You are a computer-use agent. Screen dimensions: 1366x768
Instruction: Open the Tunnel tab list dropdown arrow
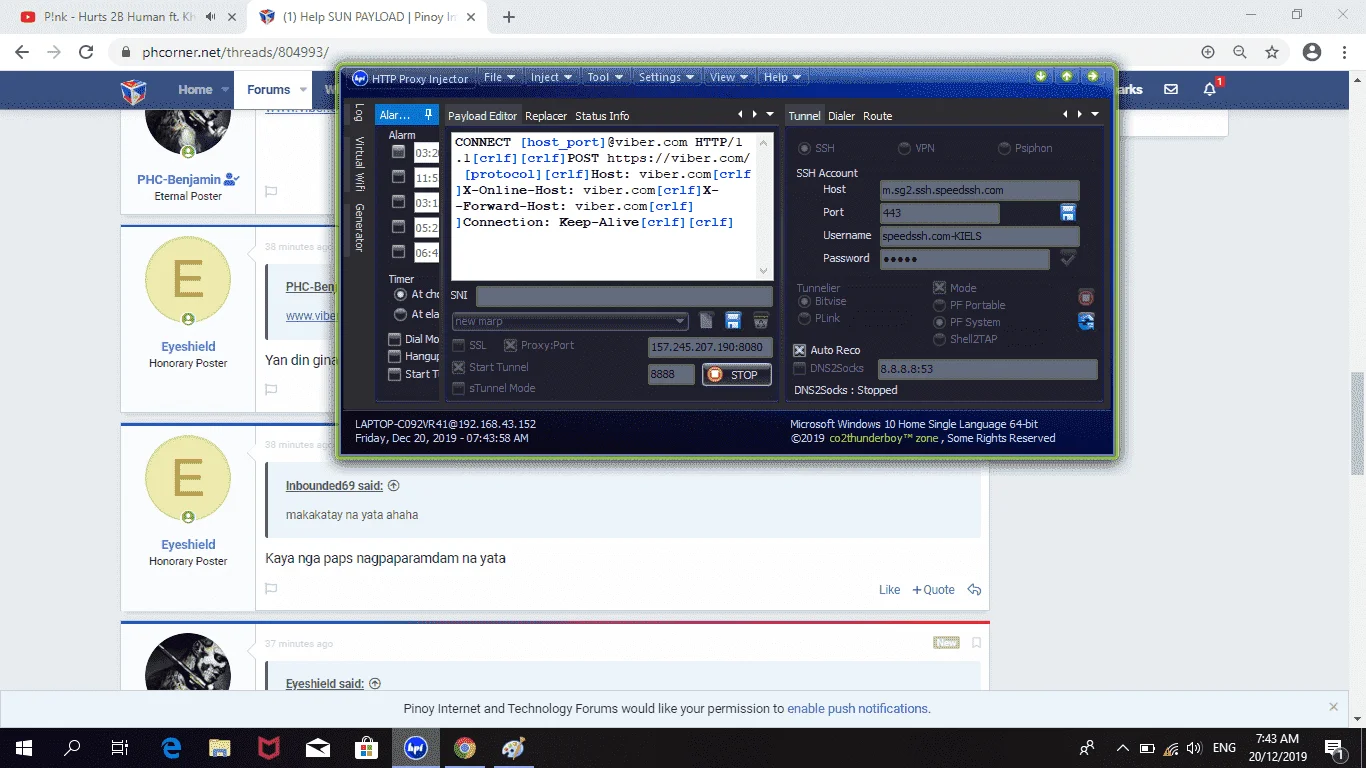[1095, 115]
